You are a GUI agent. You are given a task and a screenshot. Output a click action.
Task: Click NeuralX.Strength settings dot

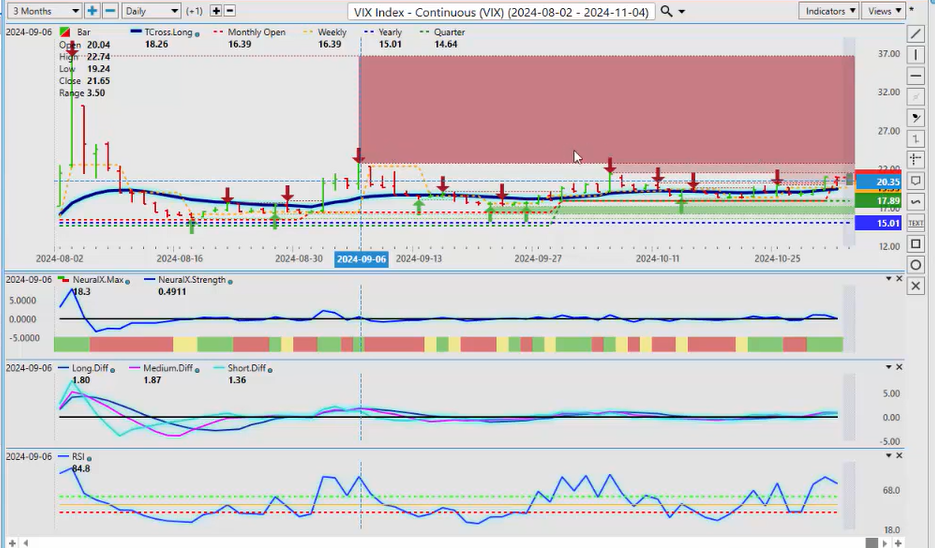[x=230, y=281]
